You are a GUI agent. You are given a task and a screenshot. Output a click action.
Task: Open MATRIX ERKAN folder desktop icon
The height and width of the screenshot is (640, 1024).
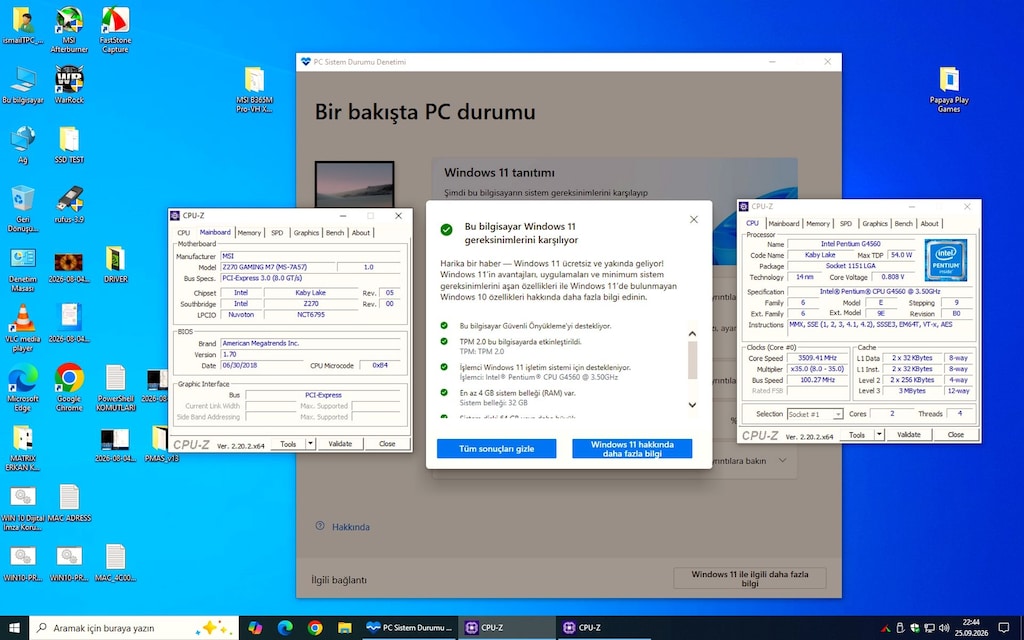[23, 447]
